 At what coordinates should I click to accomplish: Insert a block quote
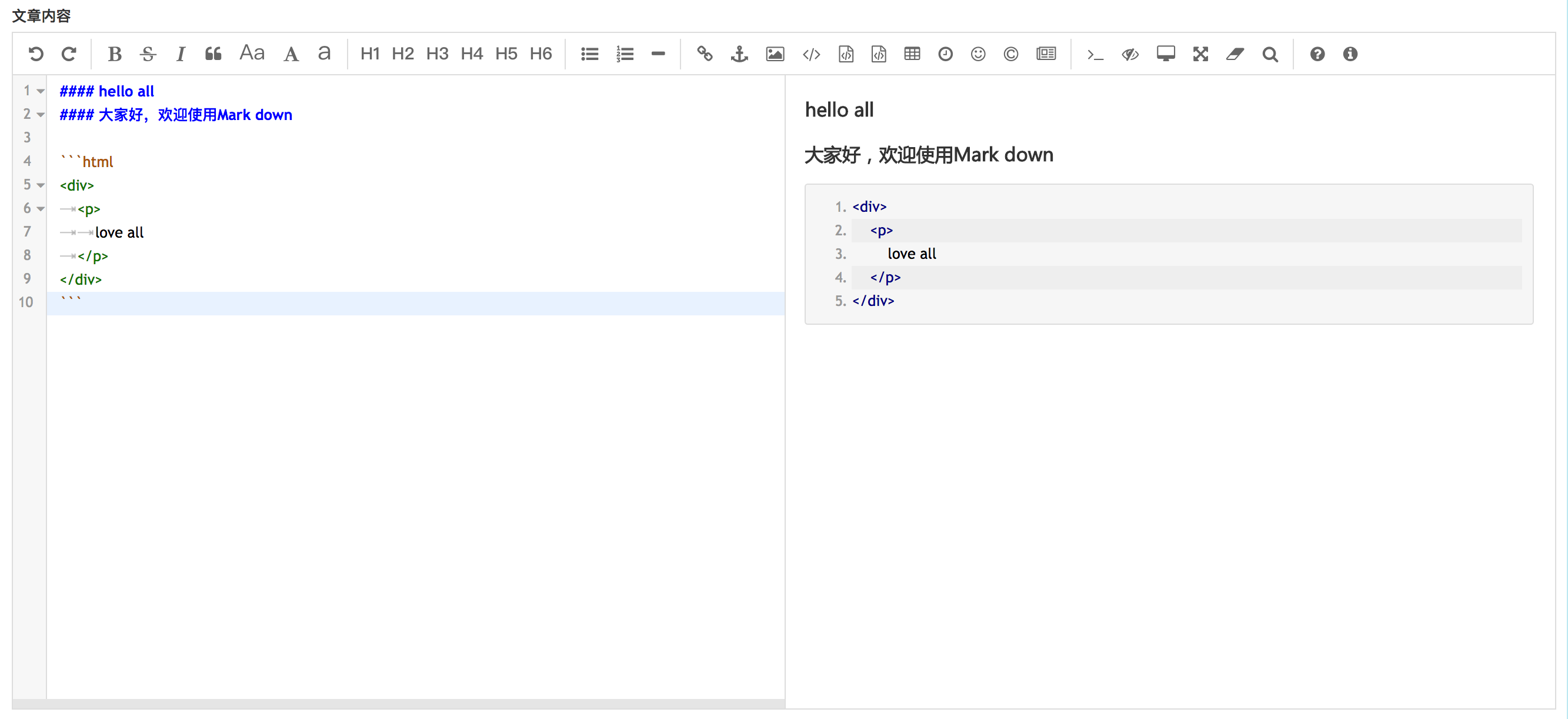pyautogui.click(x=213, y=54)
